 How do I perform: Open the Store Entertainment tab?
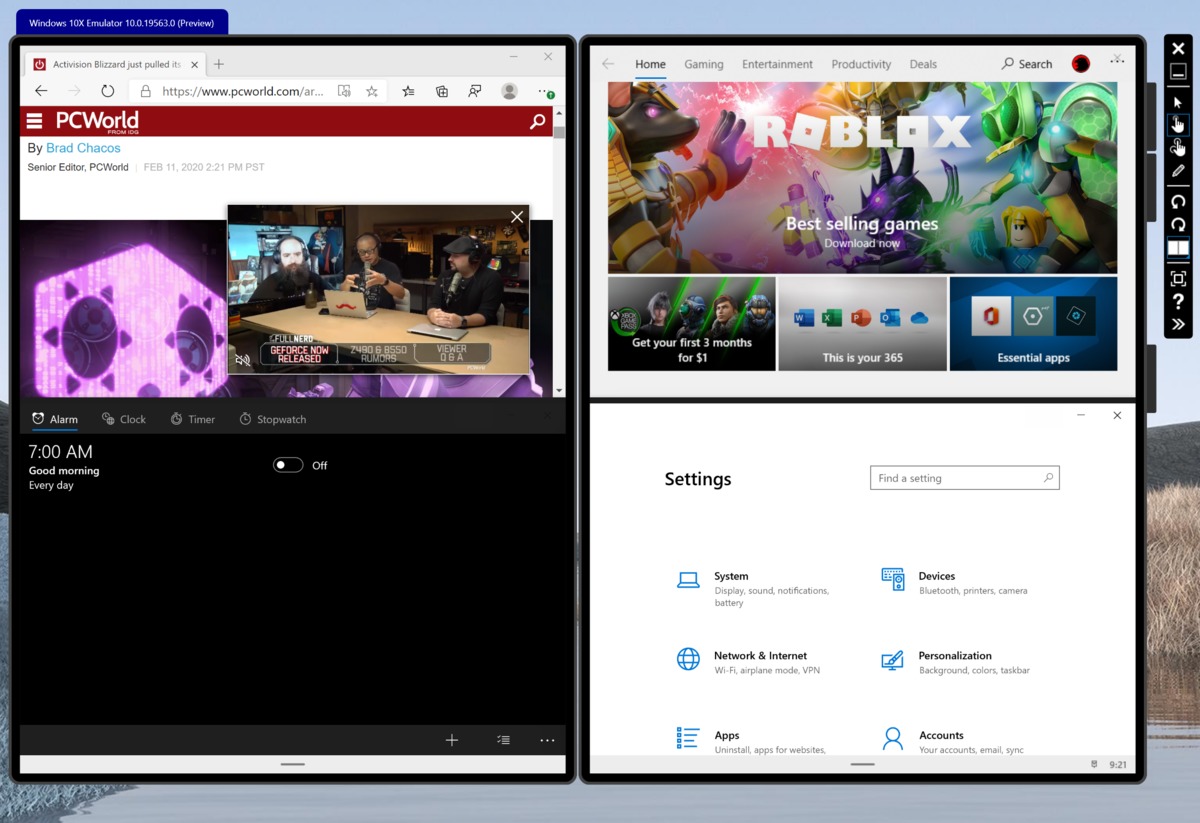[777, 64]
